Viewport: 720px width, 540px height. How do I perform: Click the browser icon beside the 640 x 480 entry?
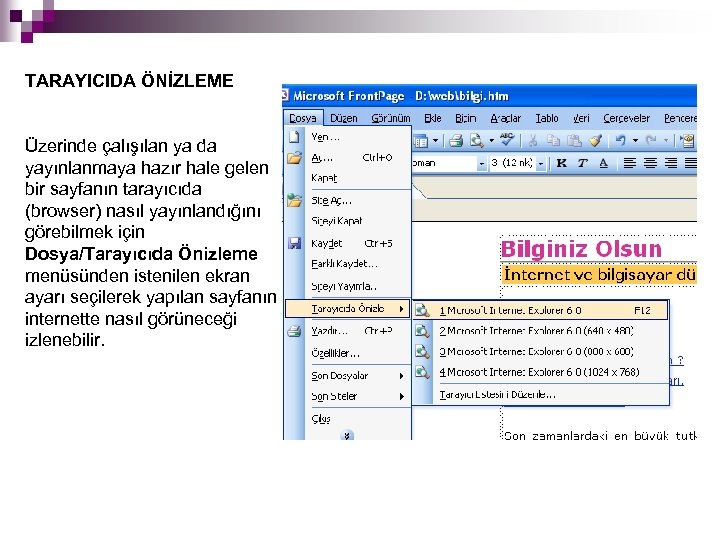click(x=422, y=331)
